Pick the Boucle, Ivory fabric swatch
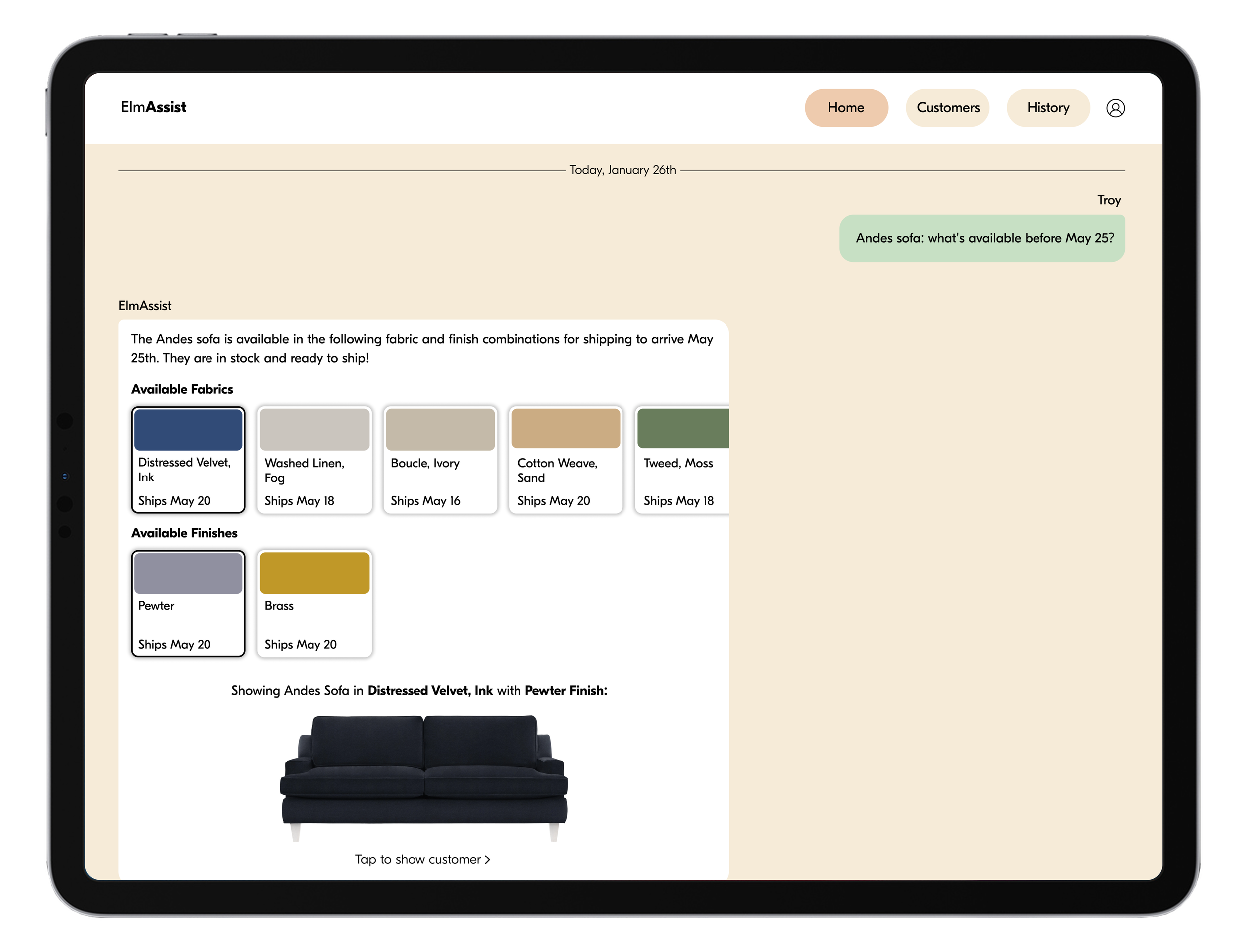 [x=440, y=460]
